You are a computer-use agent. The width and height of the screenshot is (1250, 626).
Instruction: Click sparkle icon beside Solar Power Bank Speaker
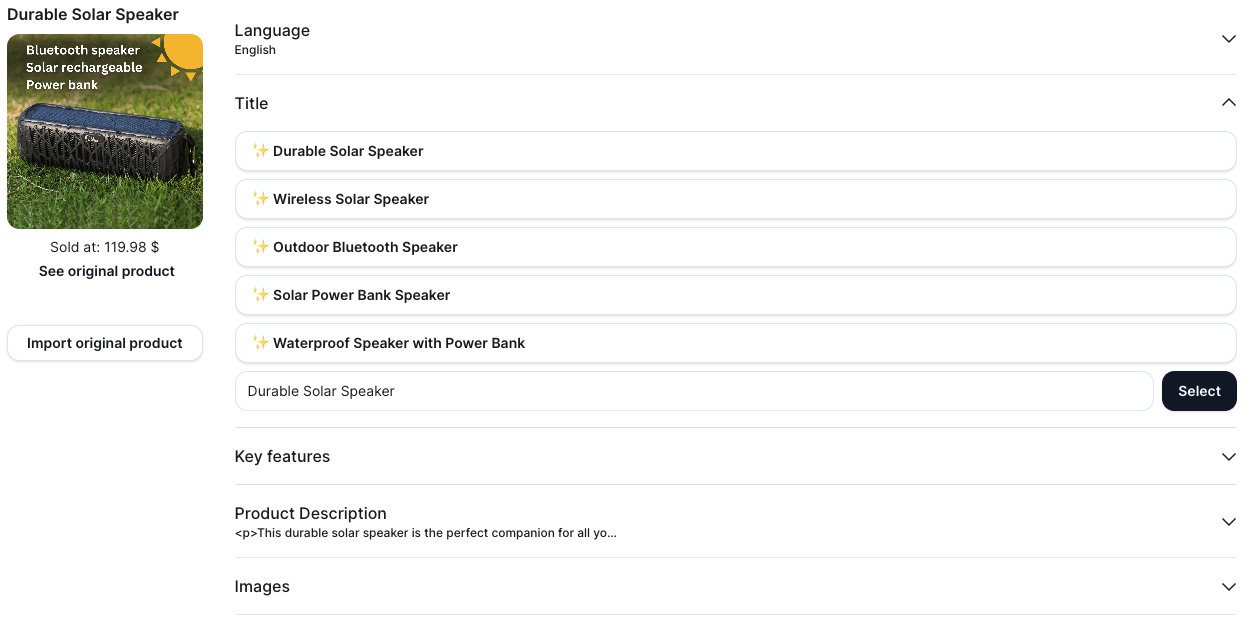[x=260, y=295]
